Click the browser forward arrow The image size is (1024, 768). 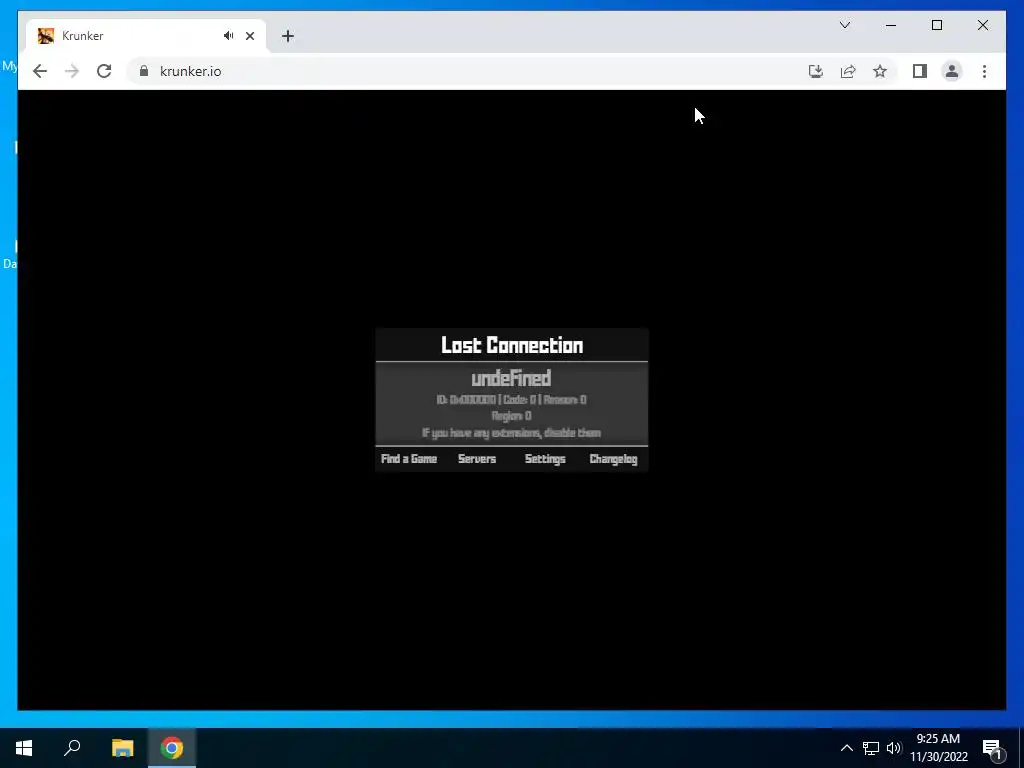point(72,71)
